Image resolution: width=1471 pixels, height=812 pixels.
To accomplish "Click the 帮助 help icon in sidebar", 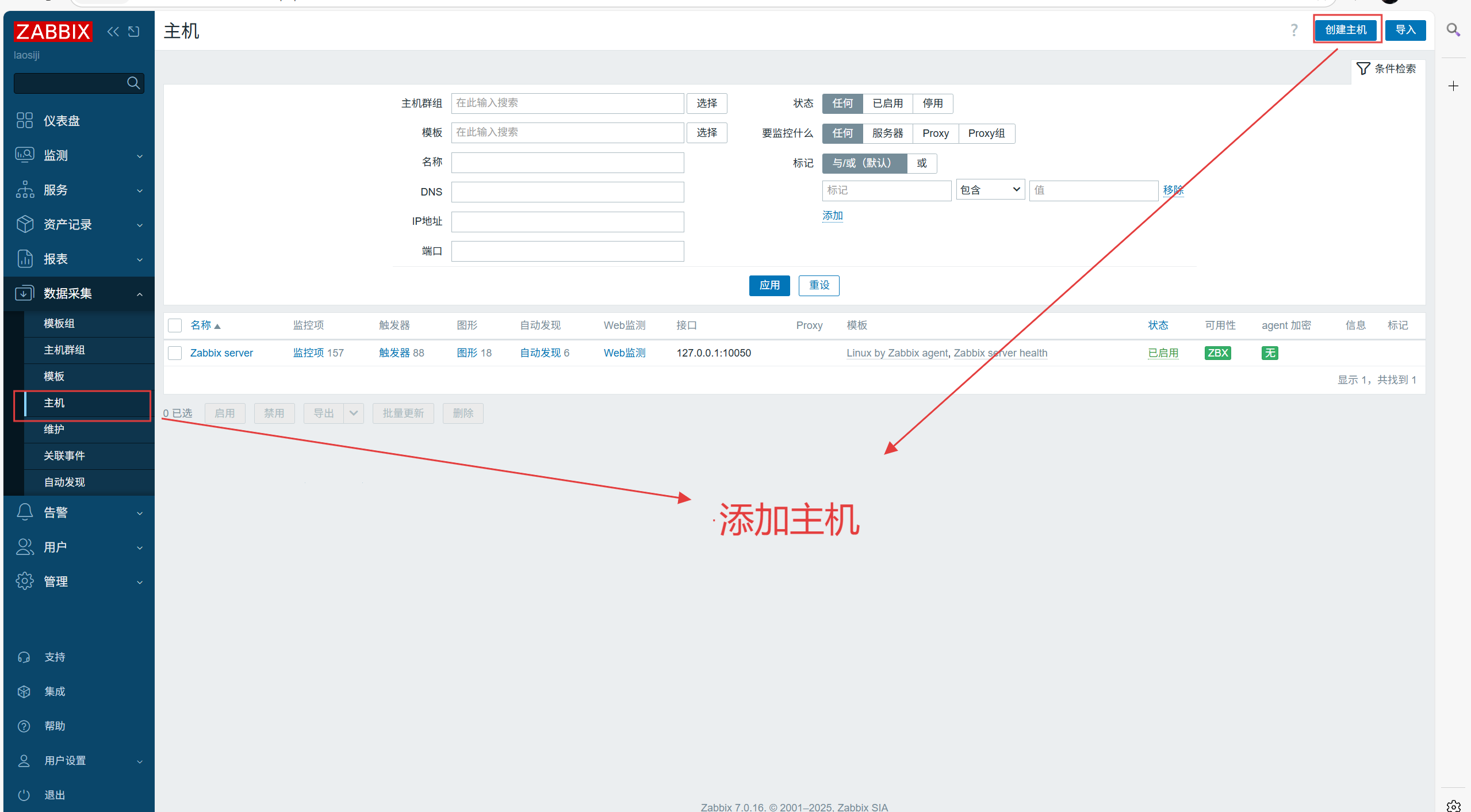I will tap(24, 726).
